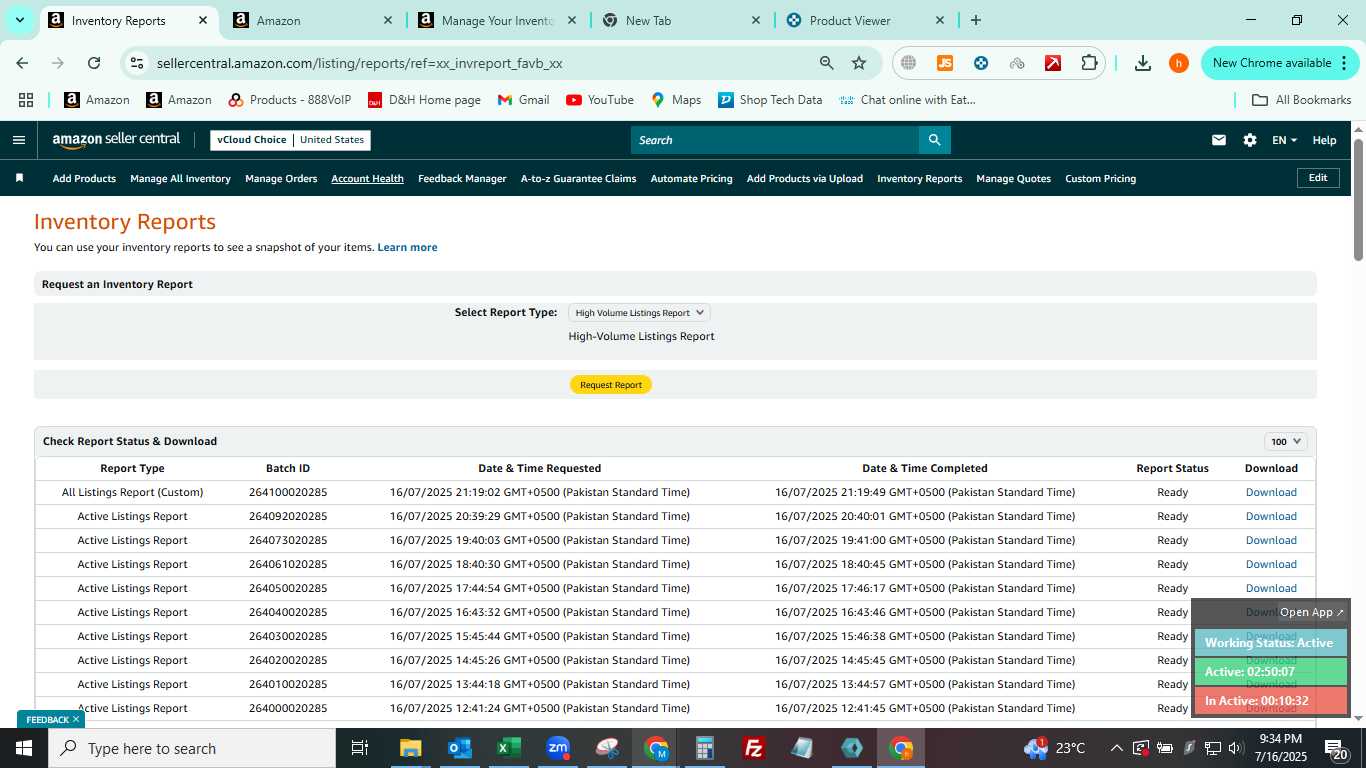Open Outlook from the taskbar
The image size is (1366, 768).
pos(459,748)
